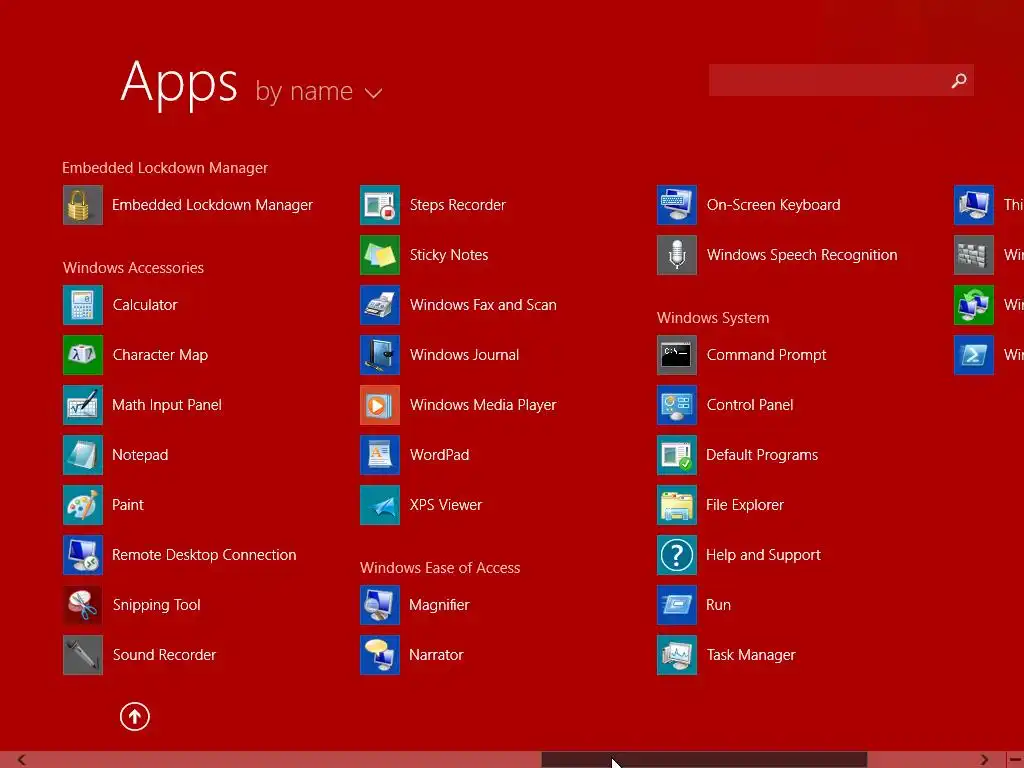The image size is (1024, 768).
Task: Click the 'Calculator' label text
Action: tap(145, 305)
